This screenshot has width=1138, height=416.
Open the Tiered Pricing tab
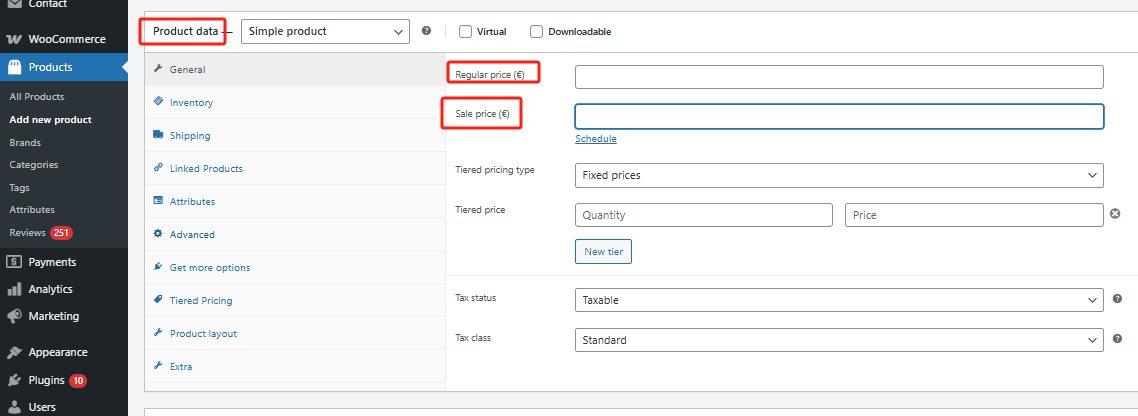(295, 301)
